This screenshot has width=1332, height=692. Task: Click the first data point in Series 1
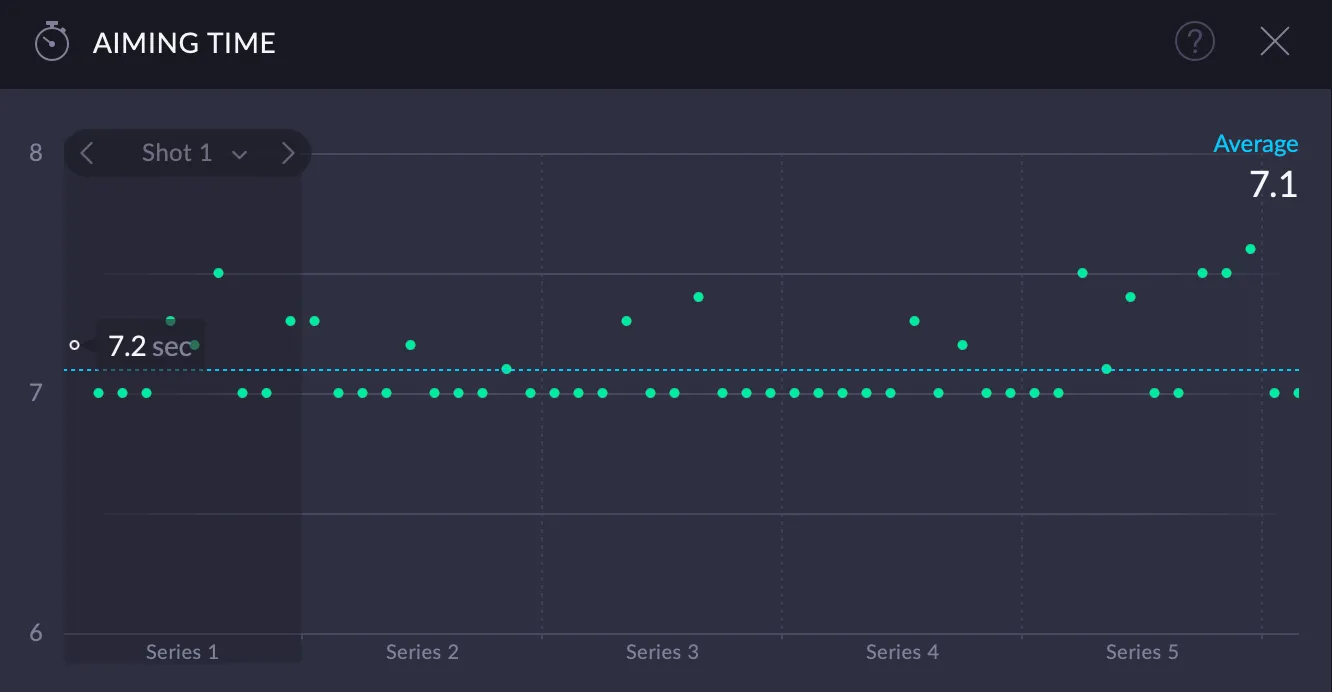(97, 393)
